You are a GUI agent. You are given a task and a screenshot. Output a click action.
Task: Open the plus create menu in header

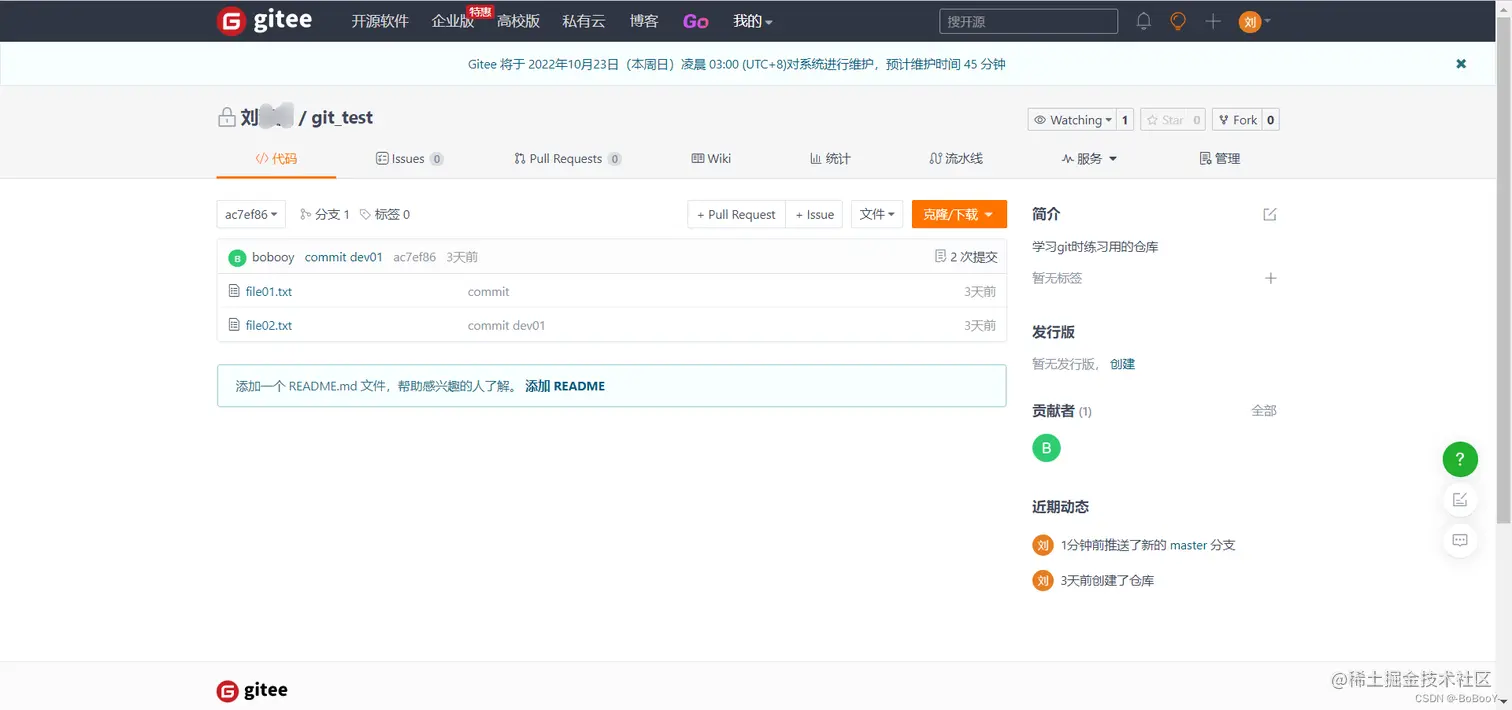(1213, 21)
